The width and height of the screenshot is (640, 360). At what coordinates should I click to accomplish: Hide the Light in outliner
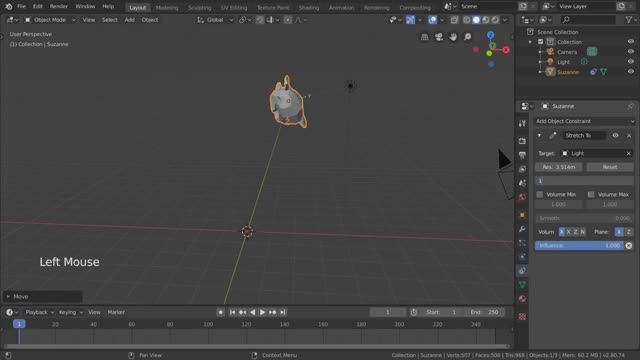tap(631, 62)
